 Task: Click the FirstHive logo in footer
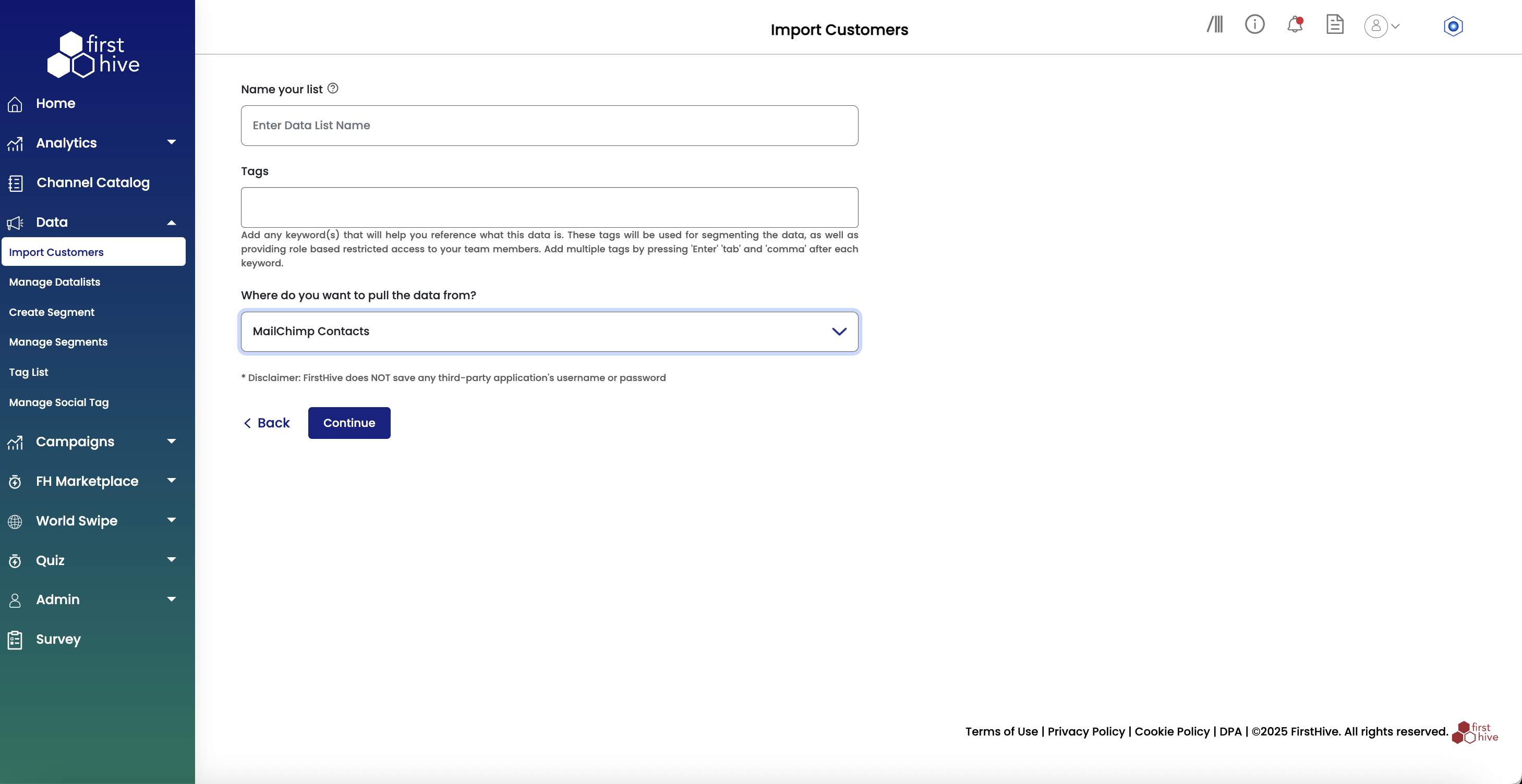click(1475, 732)
